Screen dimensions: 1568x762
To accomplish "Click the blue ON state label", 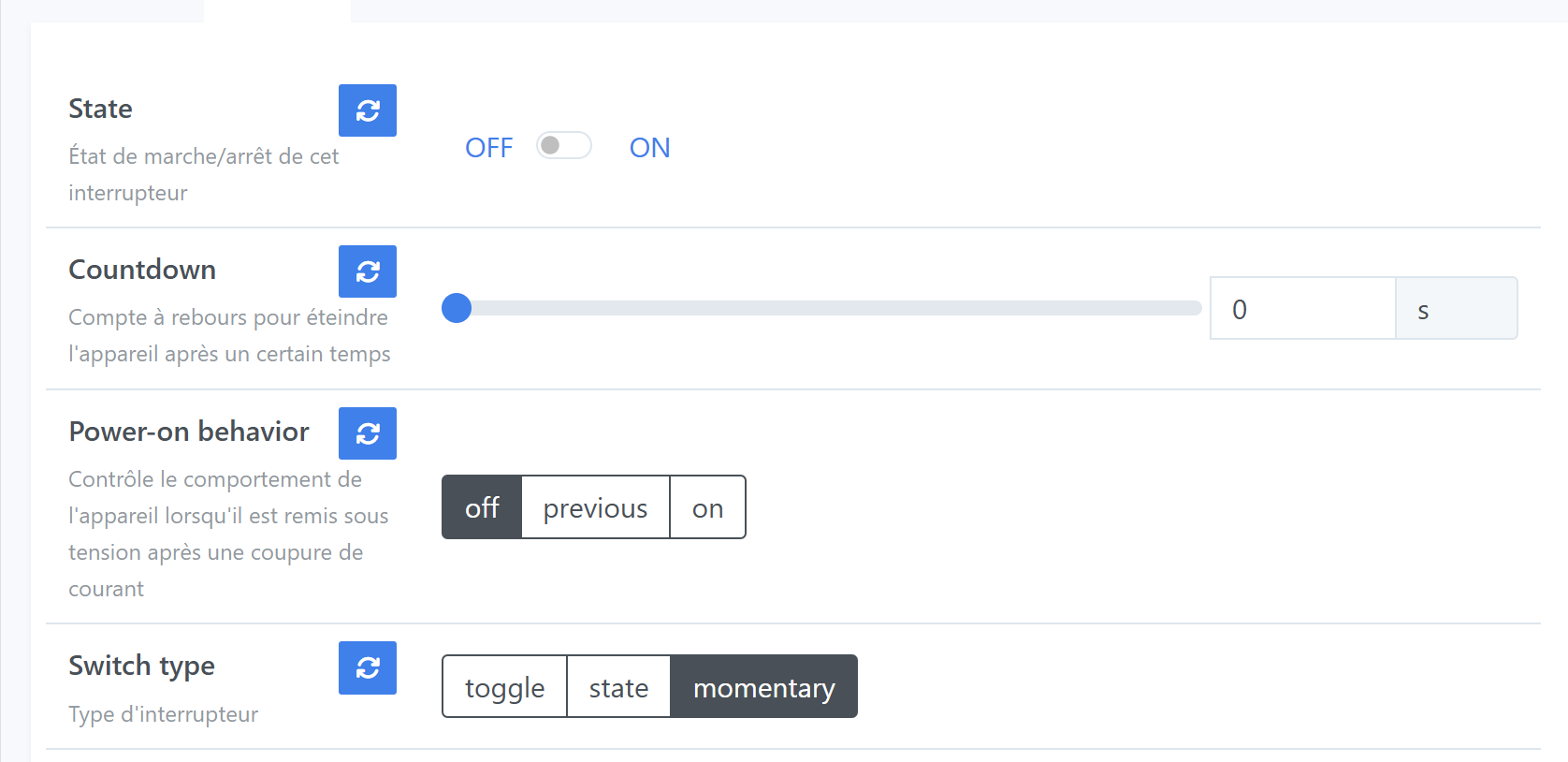I will 650,148.
